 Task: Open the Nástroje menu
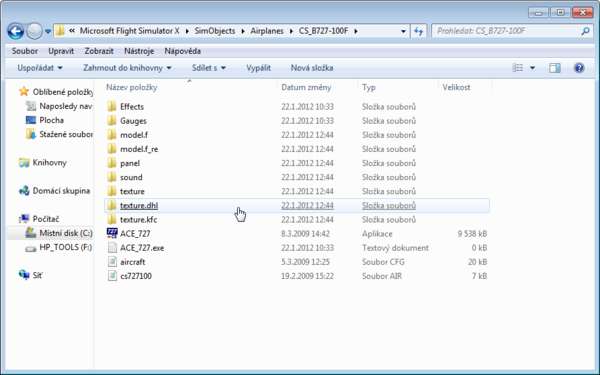(139, 51)
